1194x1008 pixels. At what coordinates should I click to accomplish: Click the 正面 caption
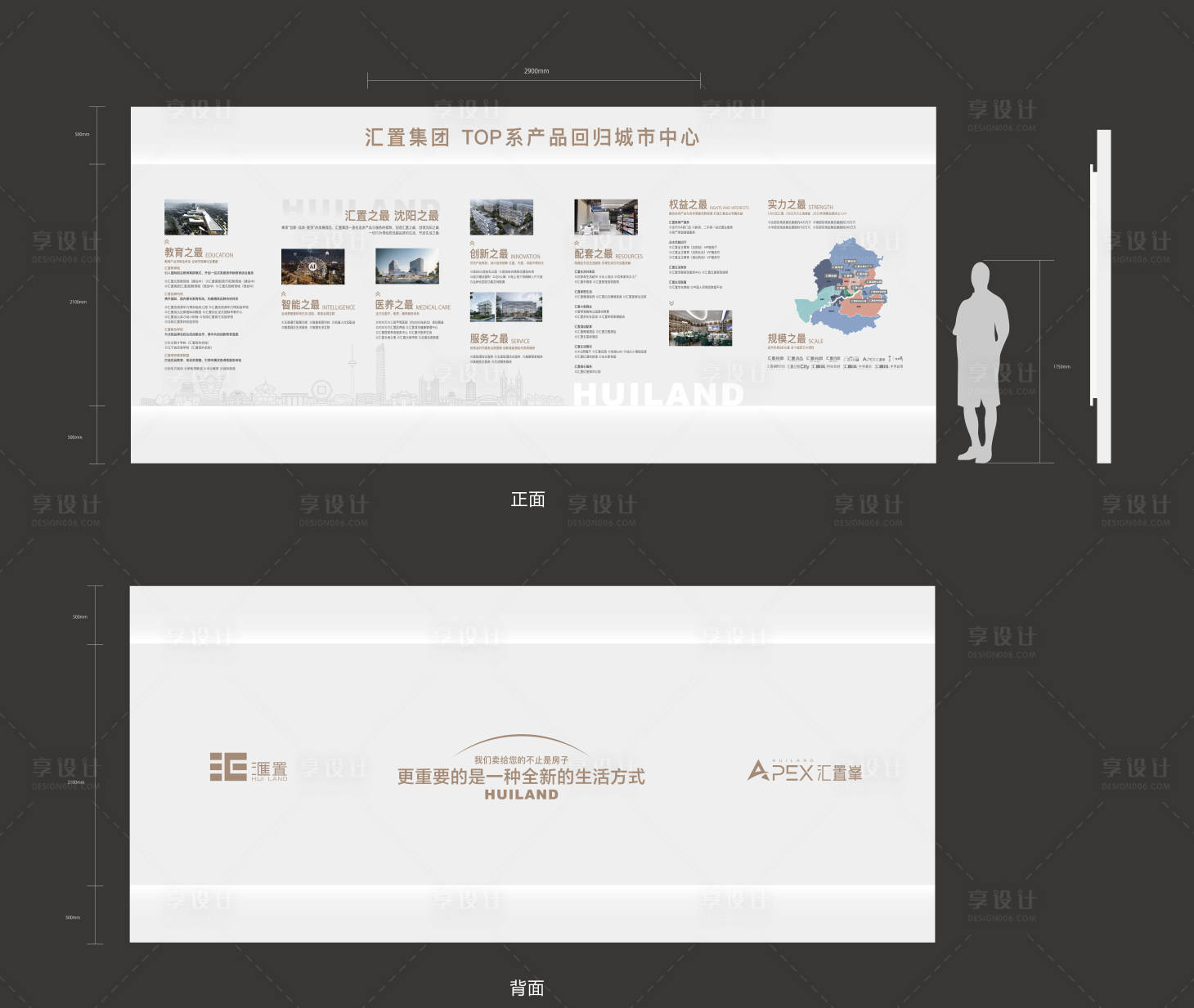527,500
